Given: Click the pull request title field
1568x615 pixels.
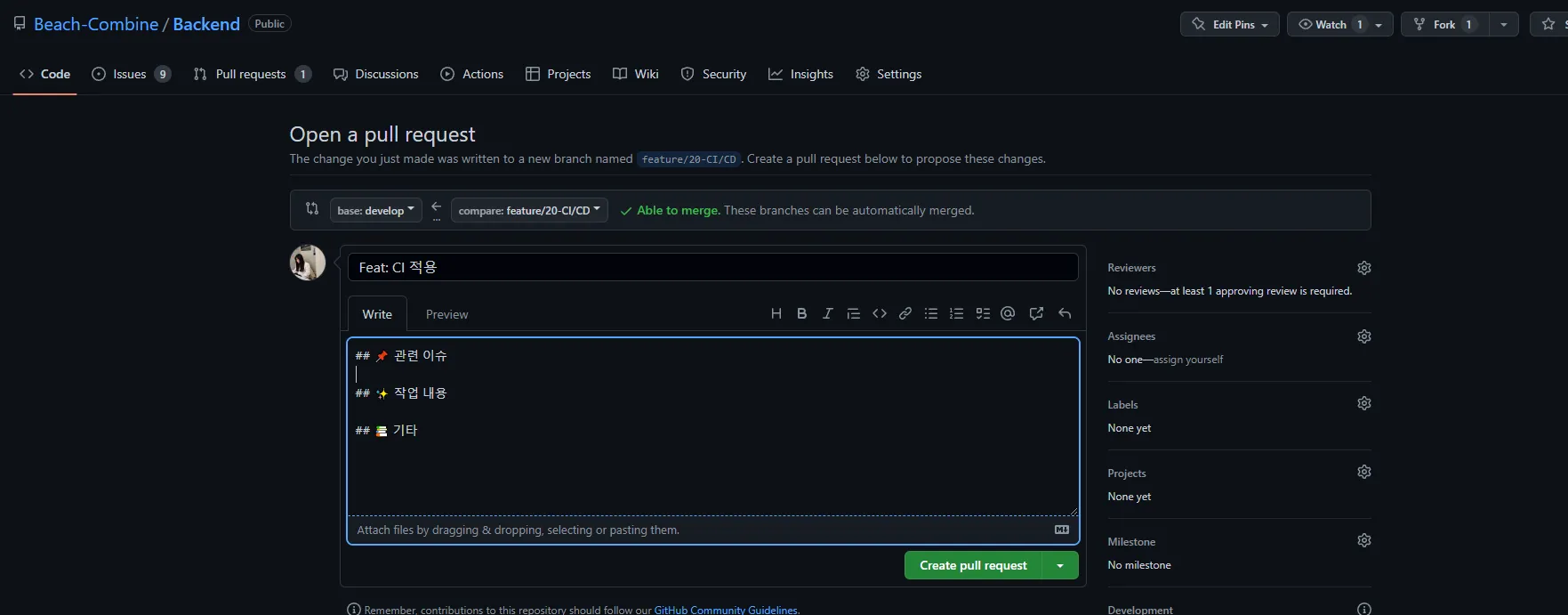Looking at the screenshot, I should pyautogui.click(x=713, y=267).
